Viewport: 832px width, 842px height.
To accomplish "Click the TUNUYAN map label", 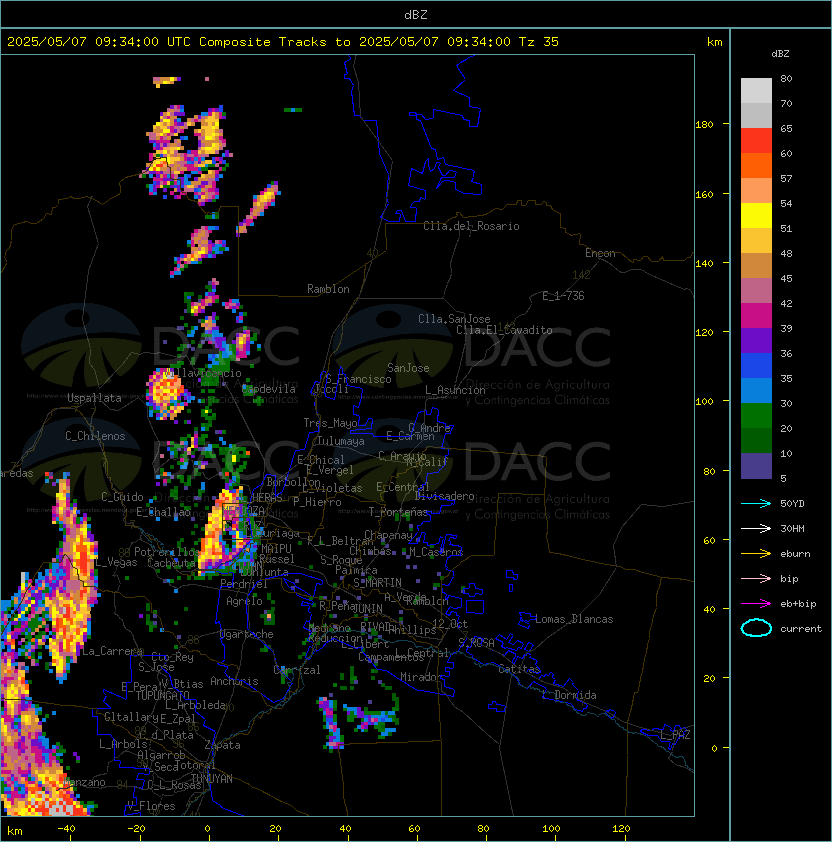I will pos(212,779).
